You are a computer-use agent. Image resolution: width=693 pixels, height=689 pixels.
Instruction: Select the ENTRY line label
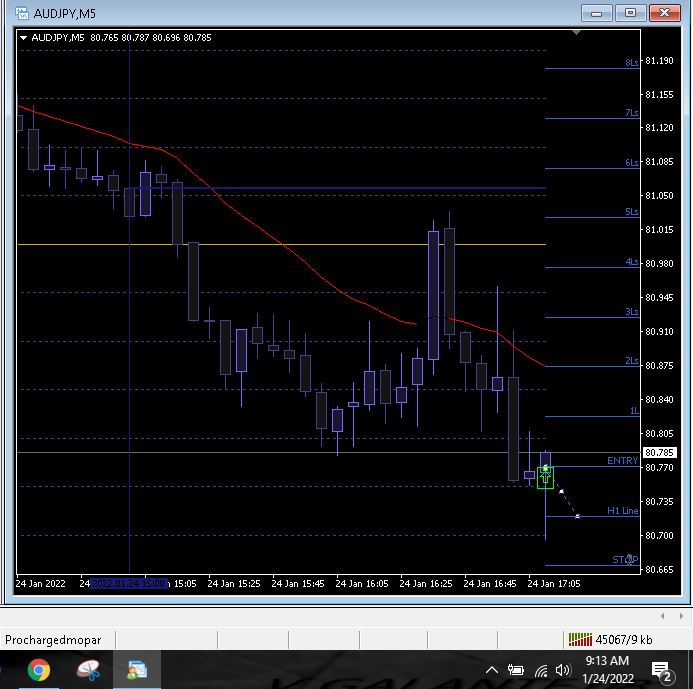622,461
